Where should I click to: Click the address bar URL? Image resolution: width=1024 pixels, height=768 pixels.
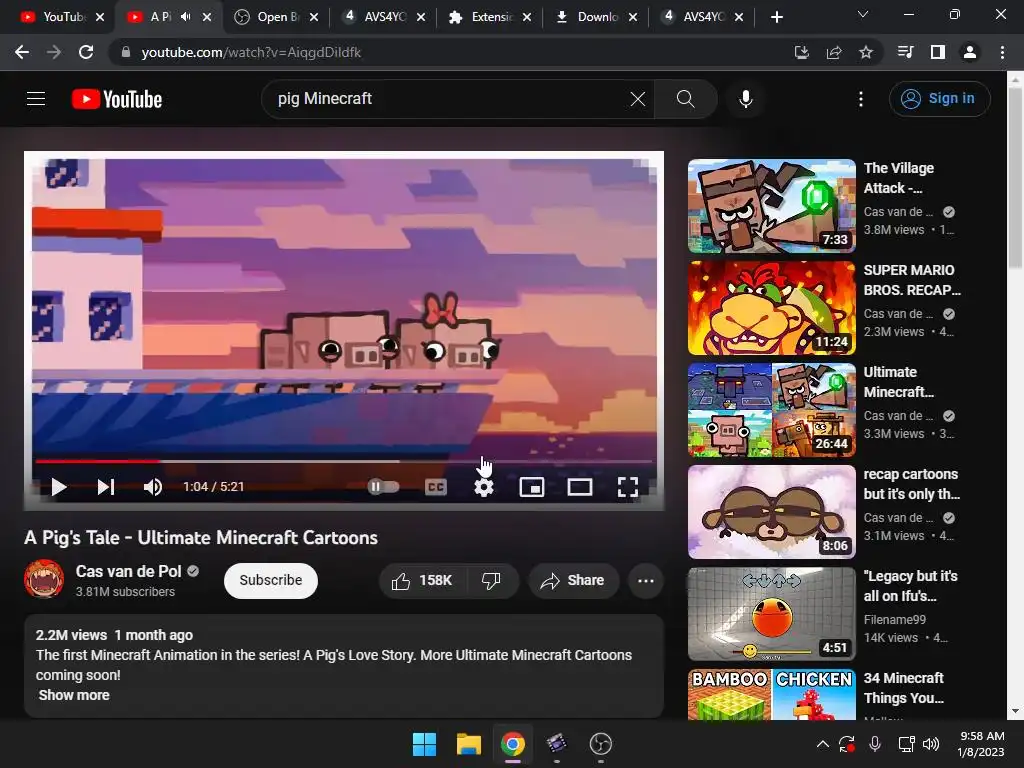251,52
